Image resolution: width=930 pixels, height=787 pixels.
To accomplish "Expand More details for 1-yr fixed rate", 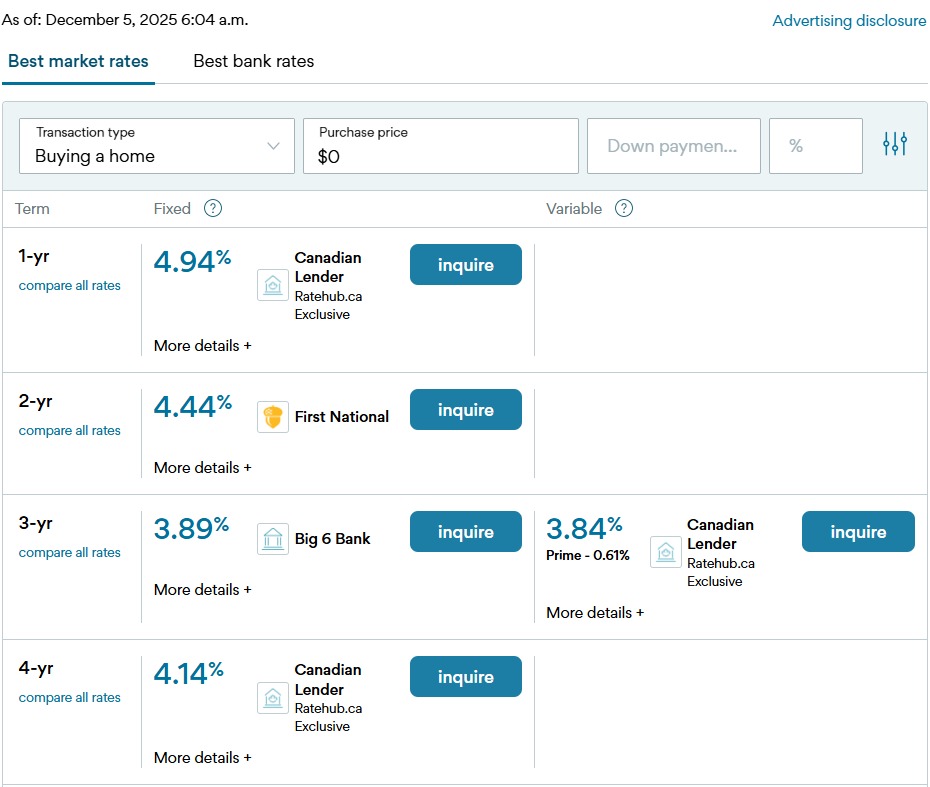I will pyautogui.click(x=202, y=346).
